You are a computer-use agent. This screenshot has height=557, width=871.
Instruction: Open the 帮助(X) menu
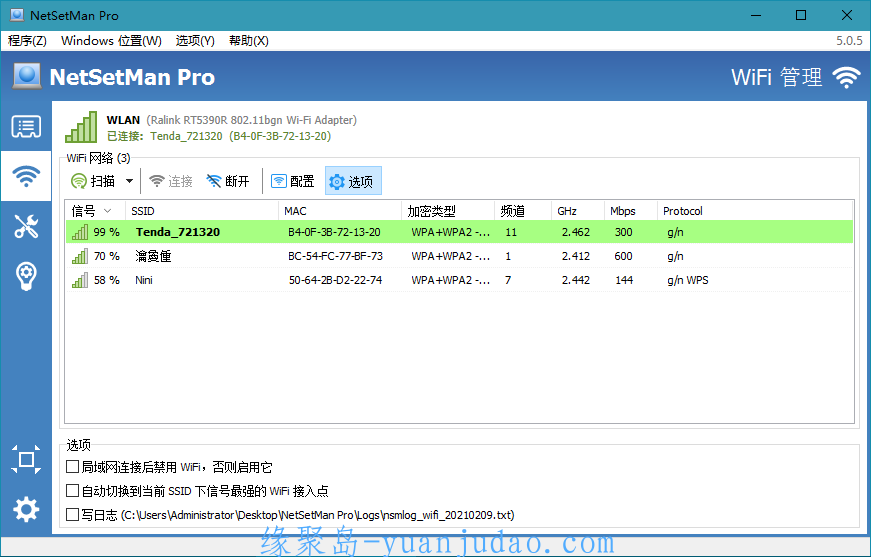point(249,41)
